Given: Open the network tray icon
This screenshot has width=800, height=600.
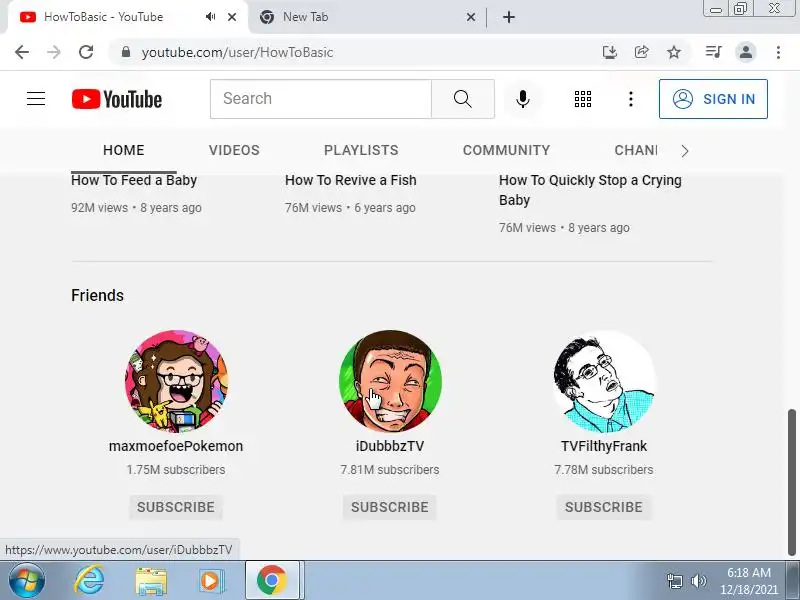Looking at the screenshot, I should (675, 581).
